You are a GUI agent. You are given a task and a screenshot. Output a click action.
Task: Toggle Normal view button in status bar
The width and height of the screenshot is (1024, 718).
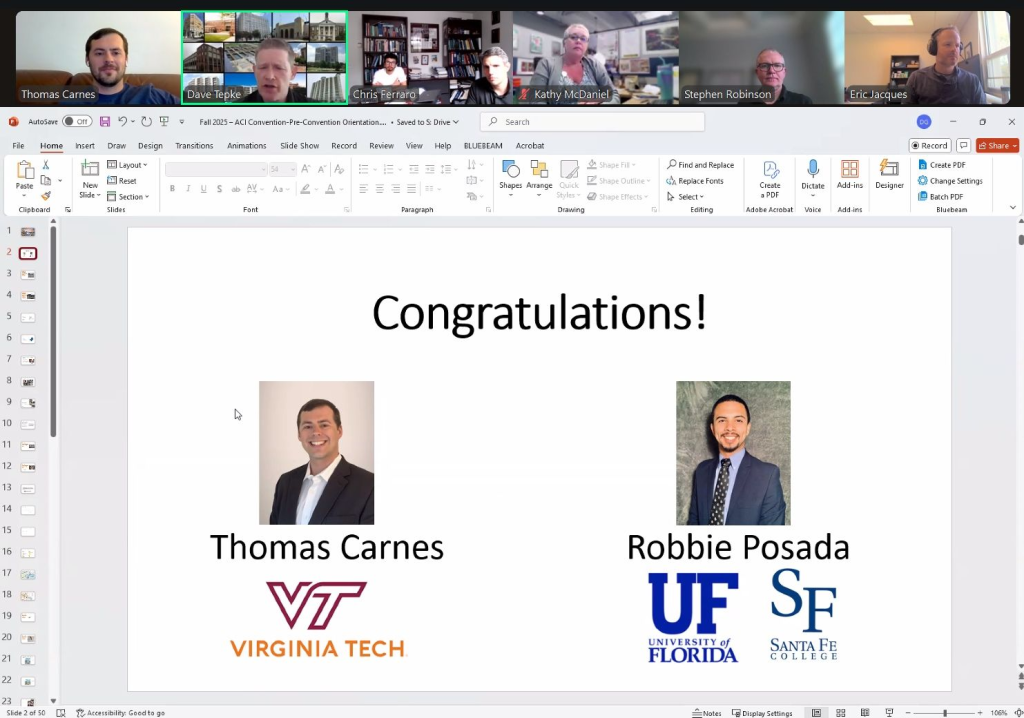point(816,713)
